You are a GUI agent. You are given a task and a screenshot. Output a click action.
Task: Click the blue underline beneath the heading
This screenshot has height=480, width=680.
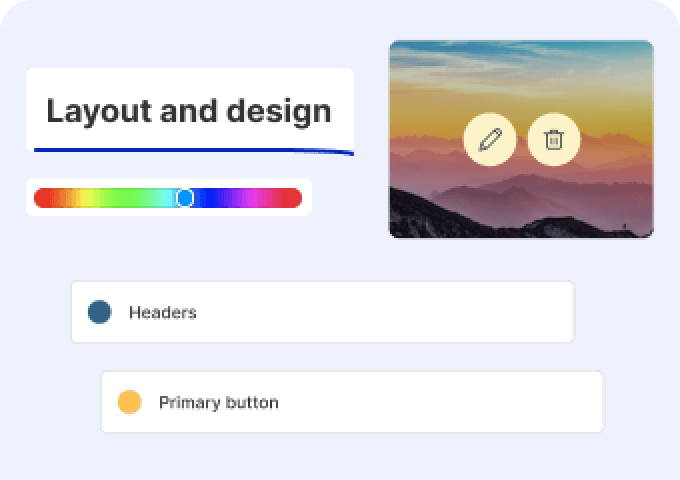(x=194, y=150)
